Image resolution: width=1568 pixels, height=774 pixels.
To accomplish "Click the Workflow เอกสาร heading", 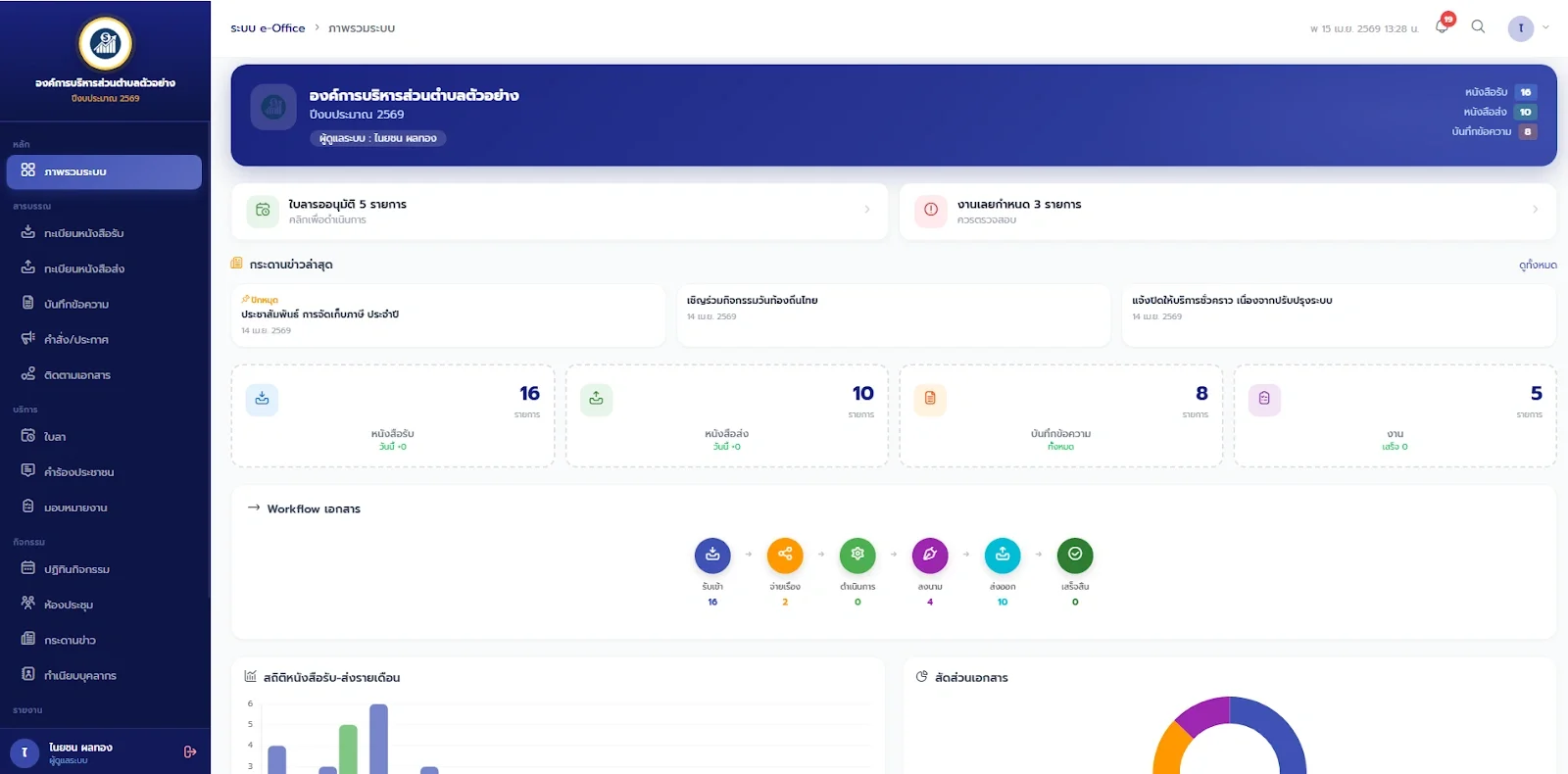I will [314, 508].
